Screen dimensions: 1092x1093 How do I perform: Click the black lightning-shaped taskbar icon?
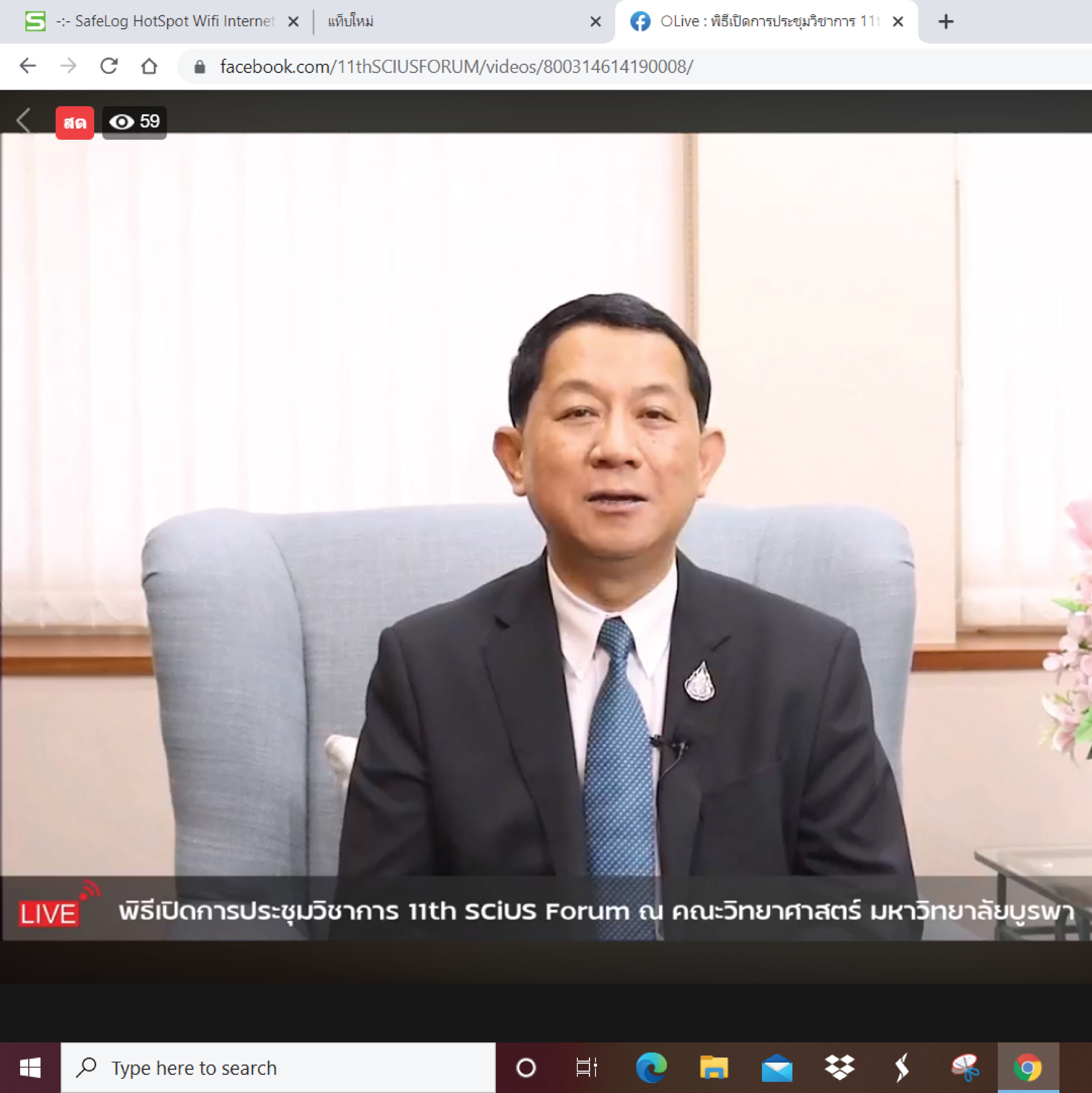pos(902,1068)
